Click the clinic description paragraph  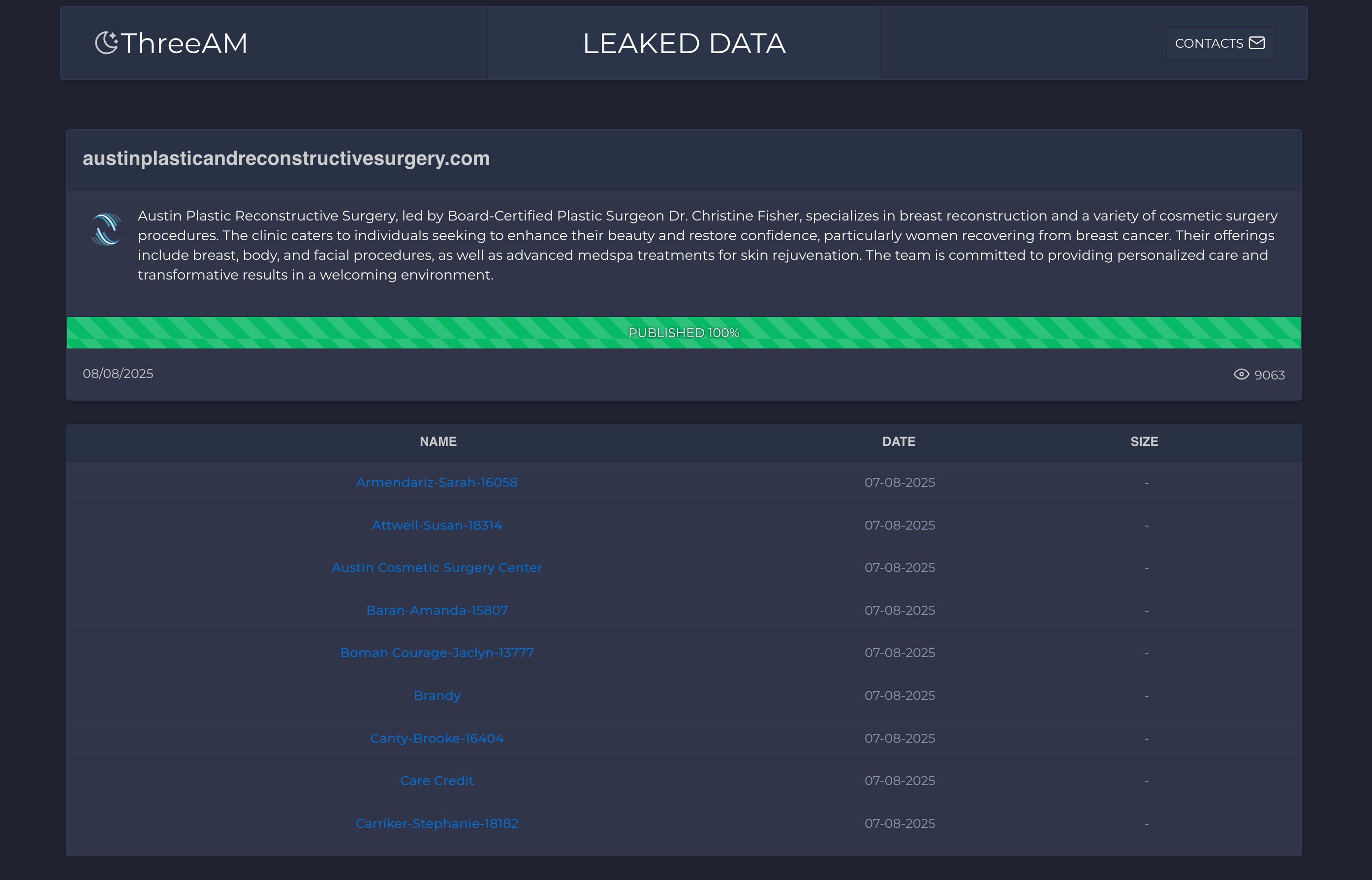coord(708,245)
